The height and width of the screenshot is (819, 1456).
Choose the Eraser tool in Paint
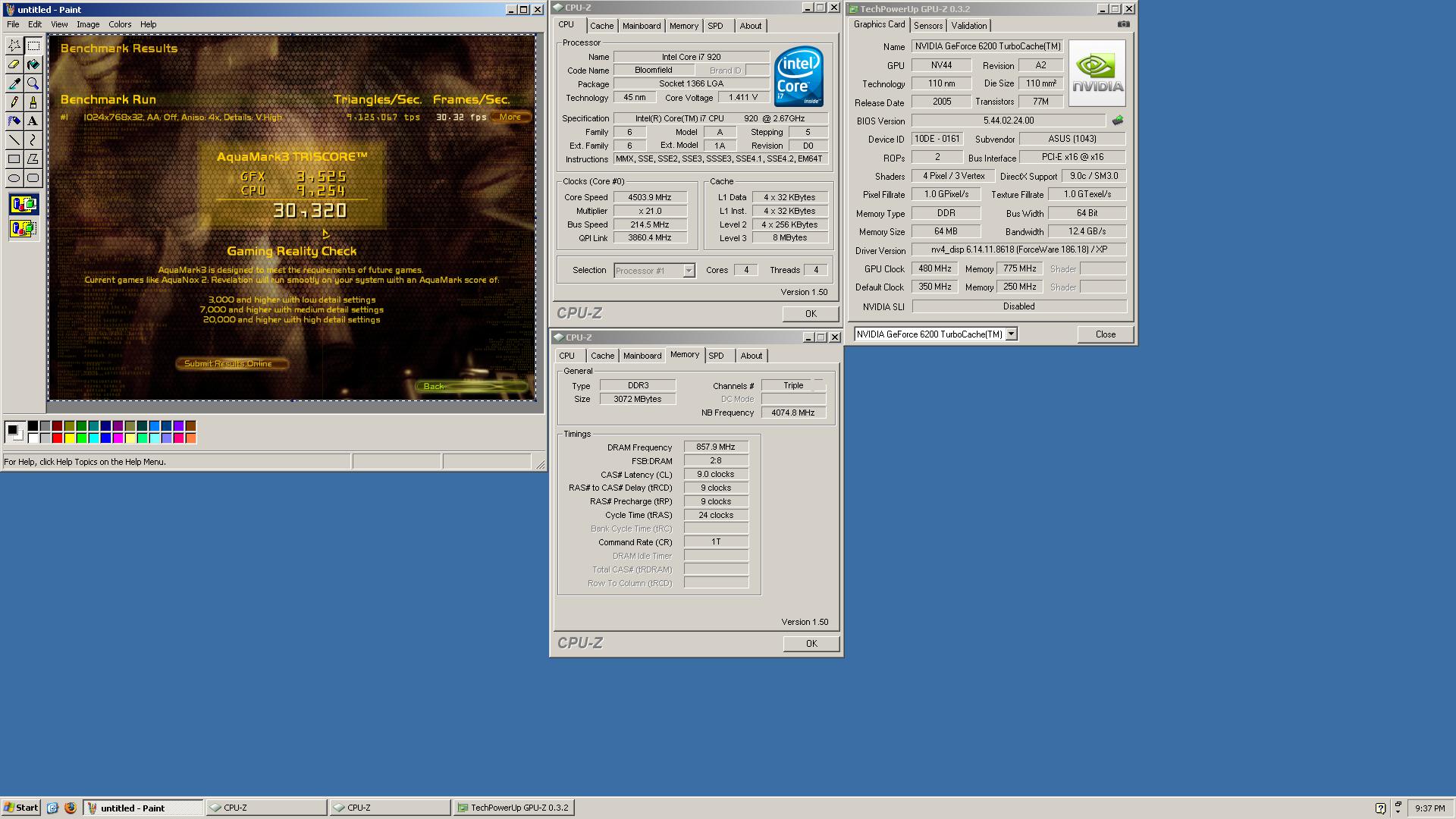[14, 64]
